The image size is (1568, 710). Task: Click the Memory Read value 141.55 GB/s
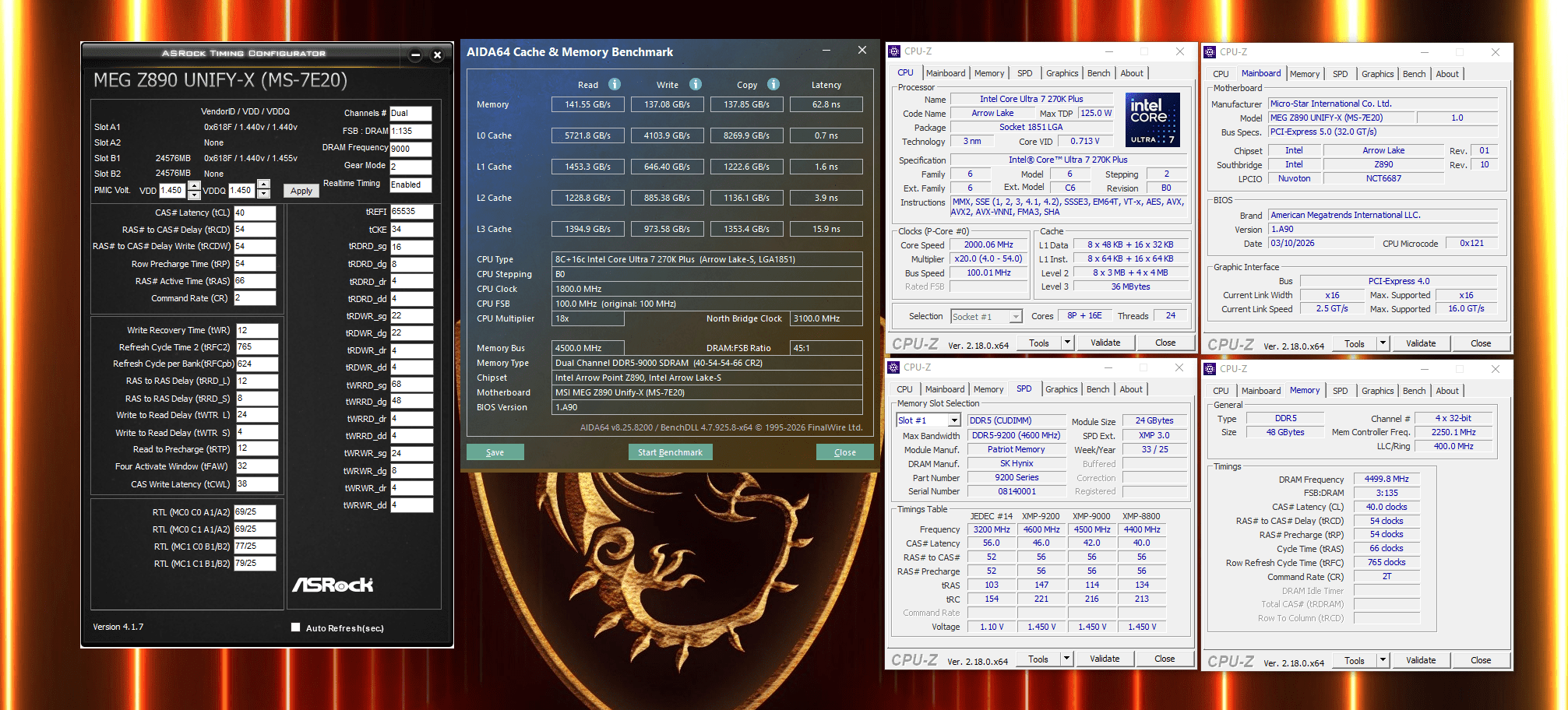coord(588,104)
